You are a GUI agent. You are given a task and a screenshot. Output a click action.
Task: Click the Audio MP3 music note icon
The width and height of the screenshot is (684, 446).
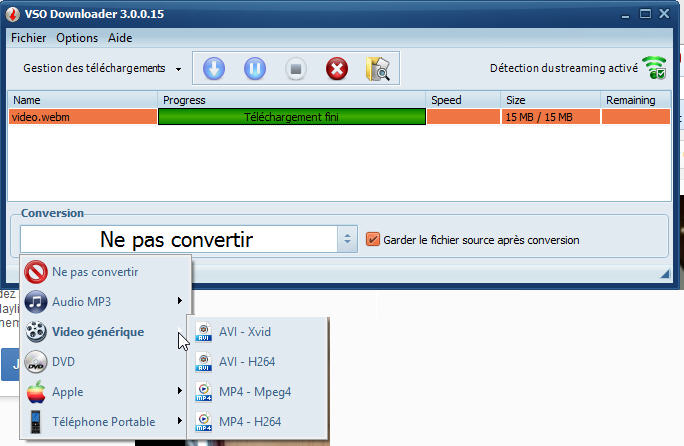tap(36, 302)
